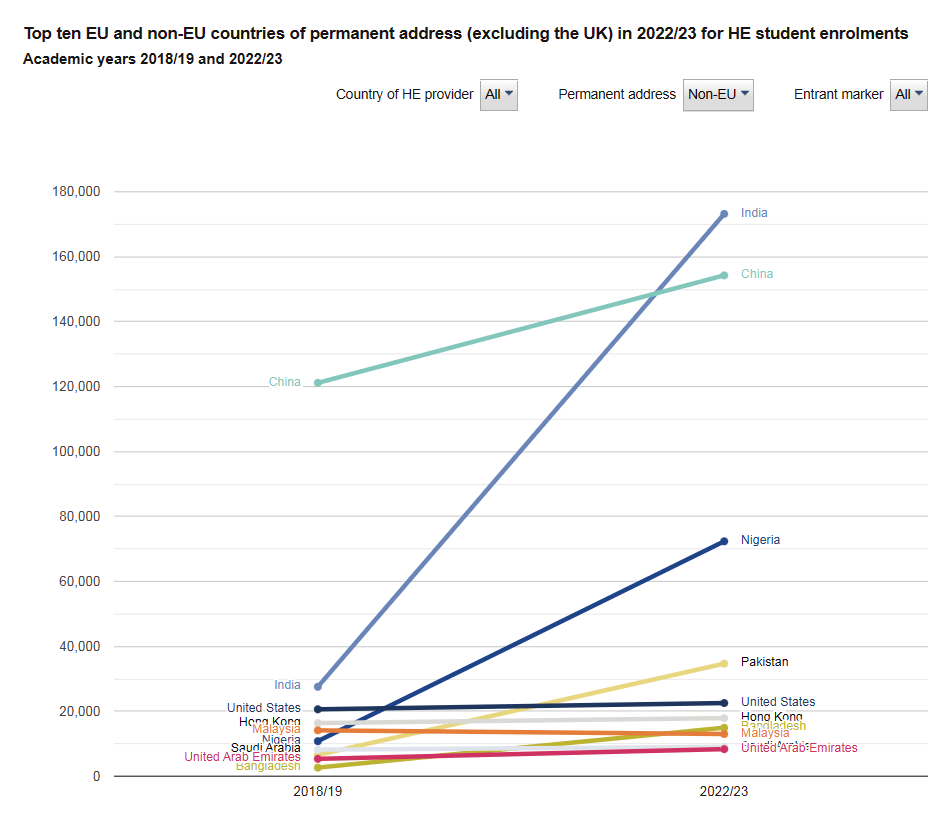Click the Malaysia 2018/19 data point
Viewport: 946px width, 816px height.
click(318, 730)
